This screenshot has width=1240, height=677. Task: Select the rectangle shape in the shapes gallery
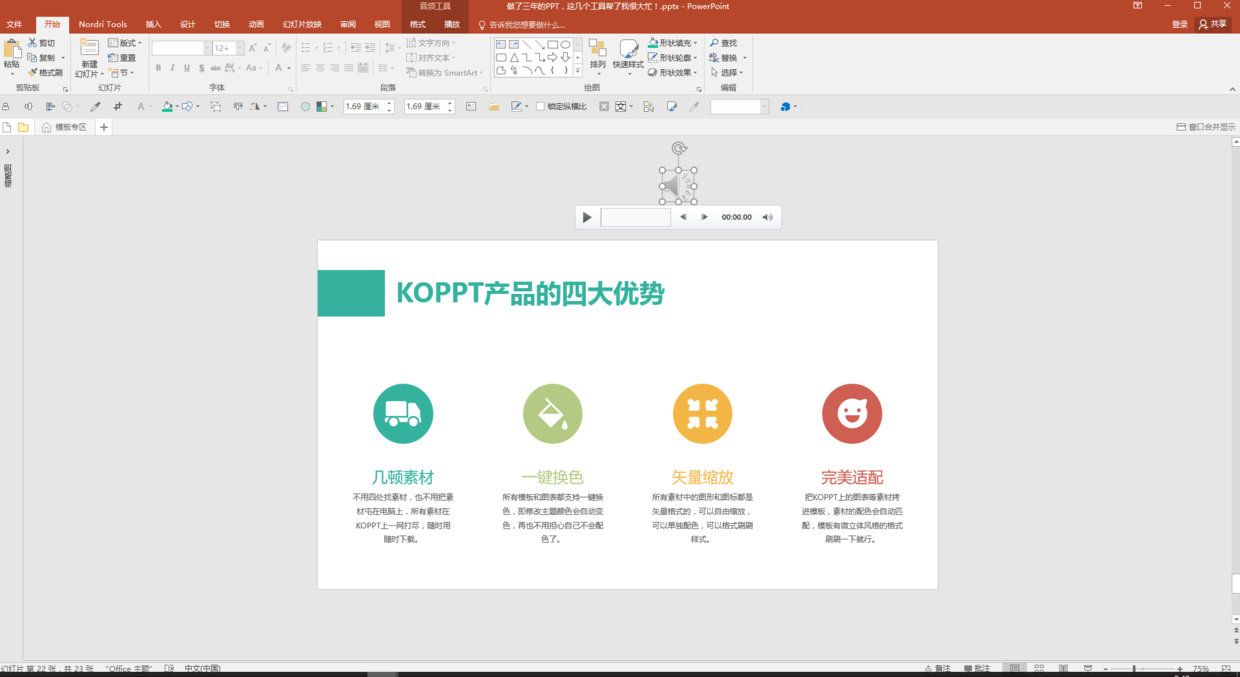pyautogui.click(x=553, y=44)
